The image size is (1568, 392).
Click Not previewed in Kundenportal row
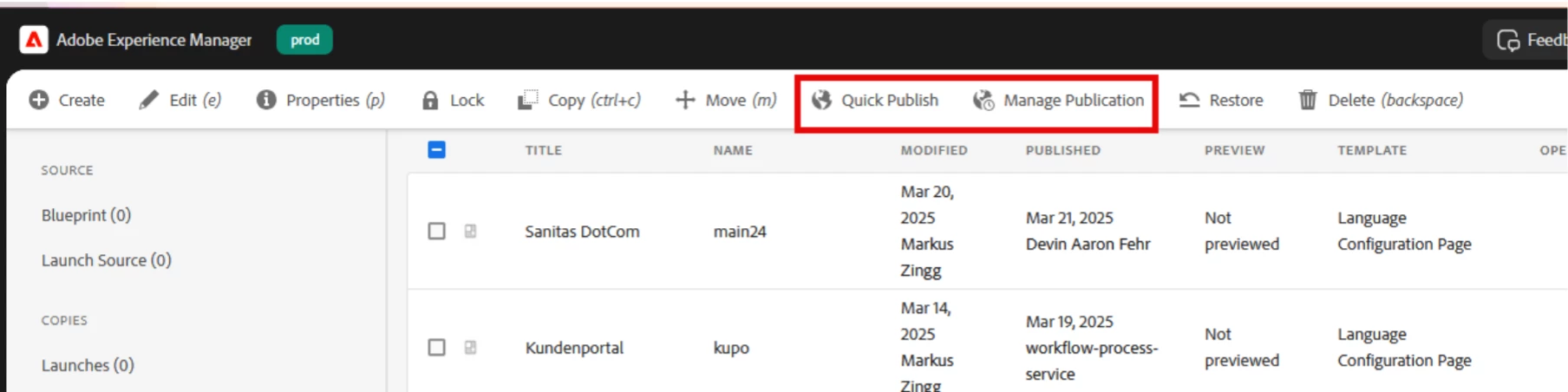click(1242, 347)
